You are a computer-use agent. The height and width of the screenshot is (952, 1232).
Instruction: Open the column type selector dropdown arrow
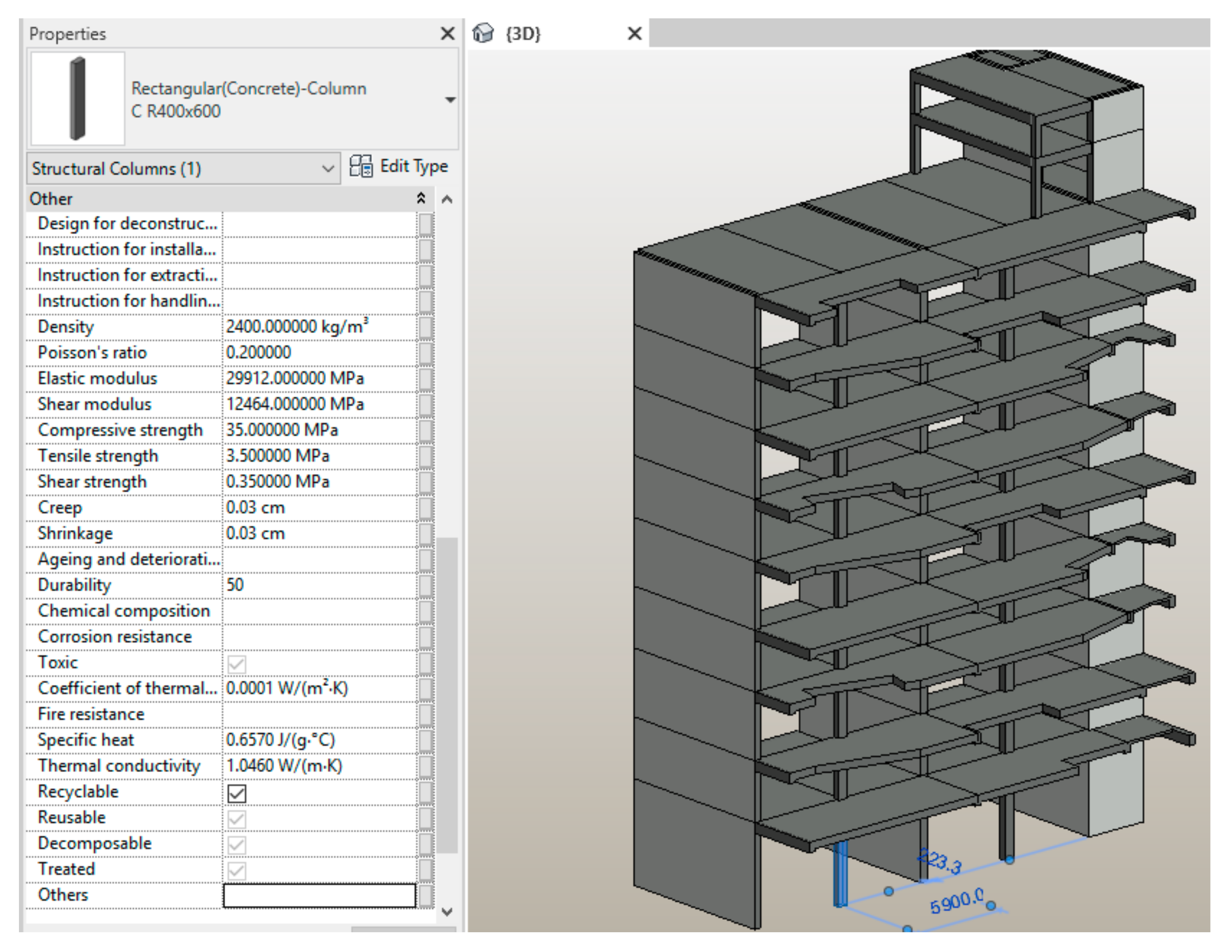(x=450, y=100)
